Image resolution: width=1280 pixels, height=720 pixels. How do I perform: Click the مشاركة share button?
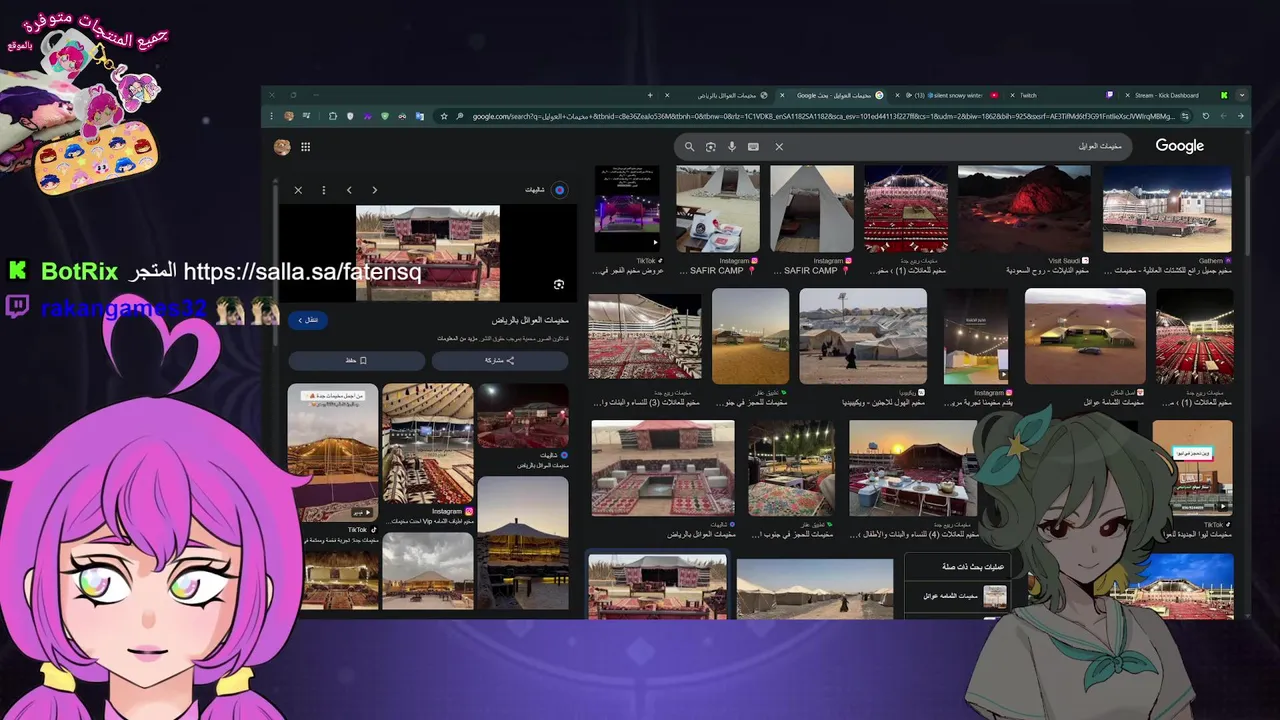500,360
